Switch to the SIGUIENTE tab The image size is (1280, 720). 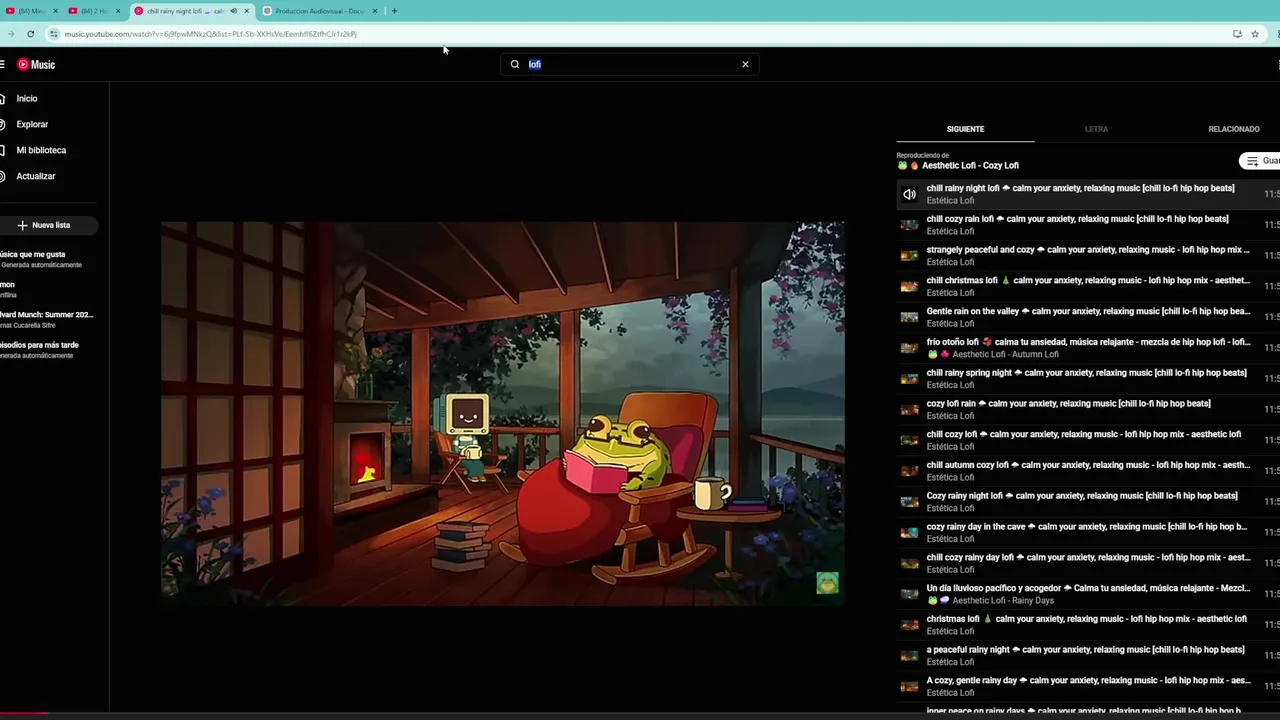tap(965, 129)
